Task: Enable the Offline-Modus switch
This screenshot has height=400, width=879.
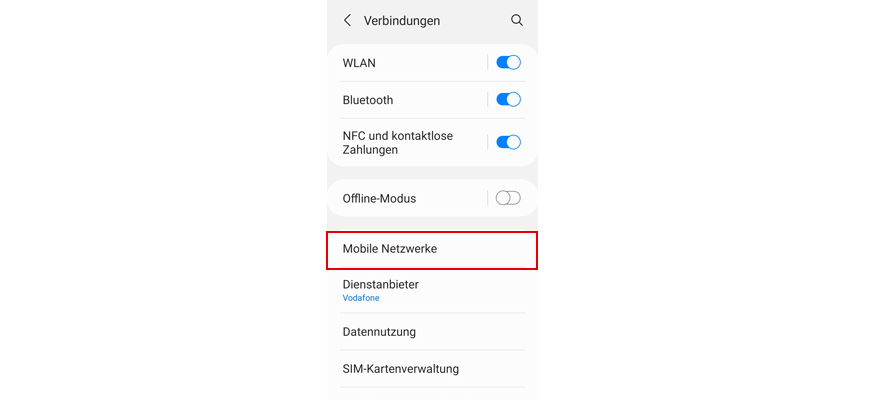Action: 508,198
